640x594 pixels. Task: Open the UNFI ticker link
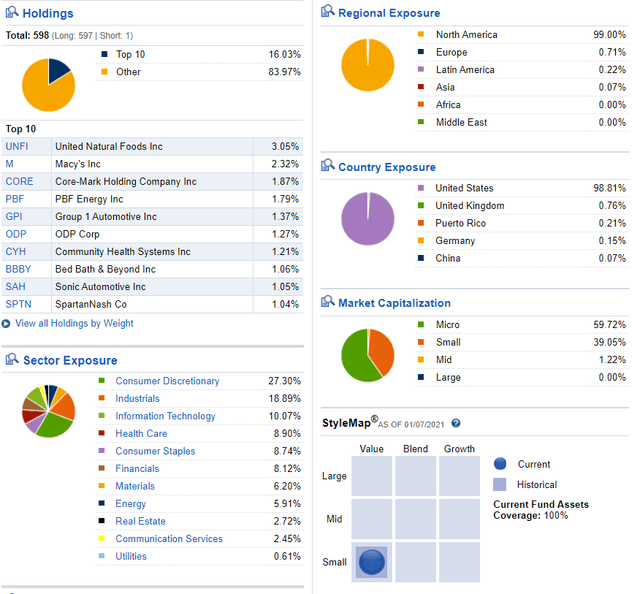click(17, 146)
